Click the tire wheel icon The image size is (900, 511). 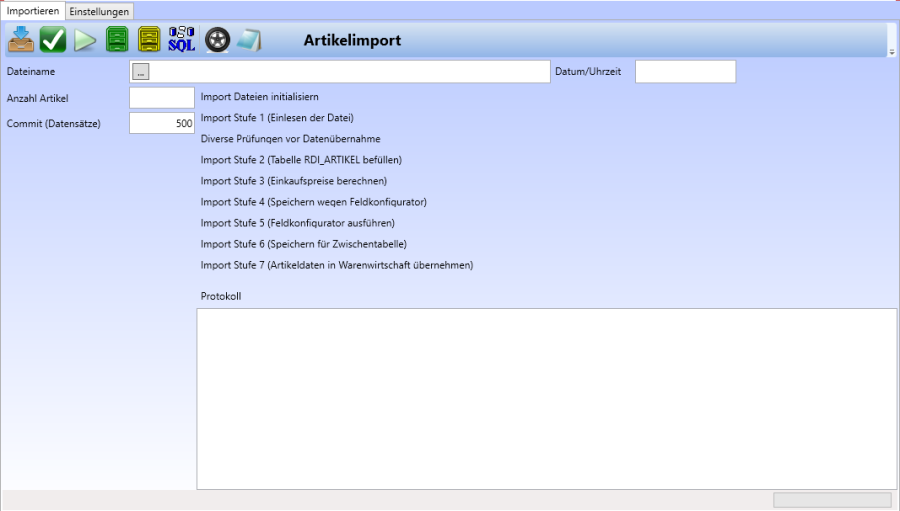pos(217,40)
